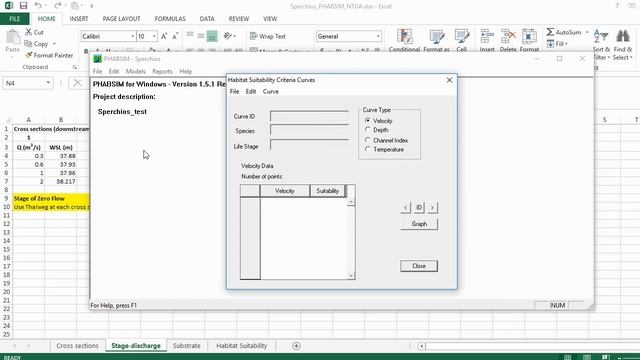Image resolution: width=640 pixels, height=360 pixels.
Task: Click the PHABSIM application icon in title bar
Action: click(x=97, y=59)
